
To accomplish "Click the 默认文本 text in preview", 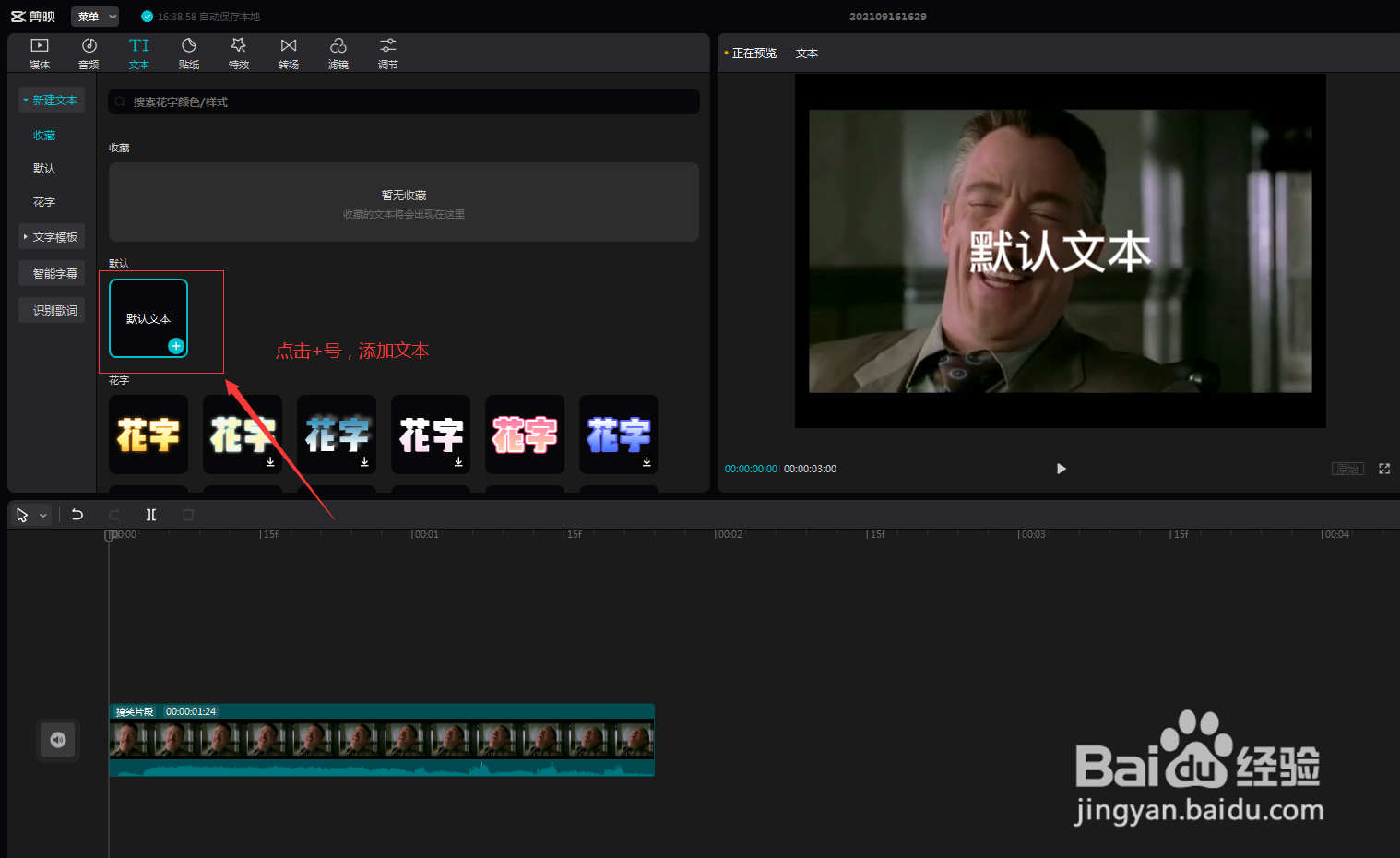I will (1061, 252).
